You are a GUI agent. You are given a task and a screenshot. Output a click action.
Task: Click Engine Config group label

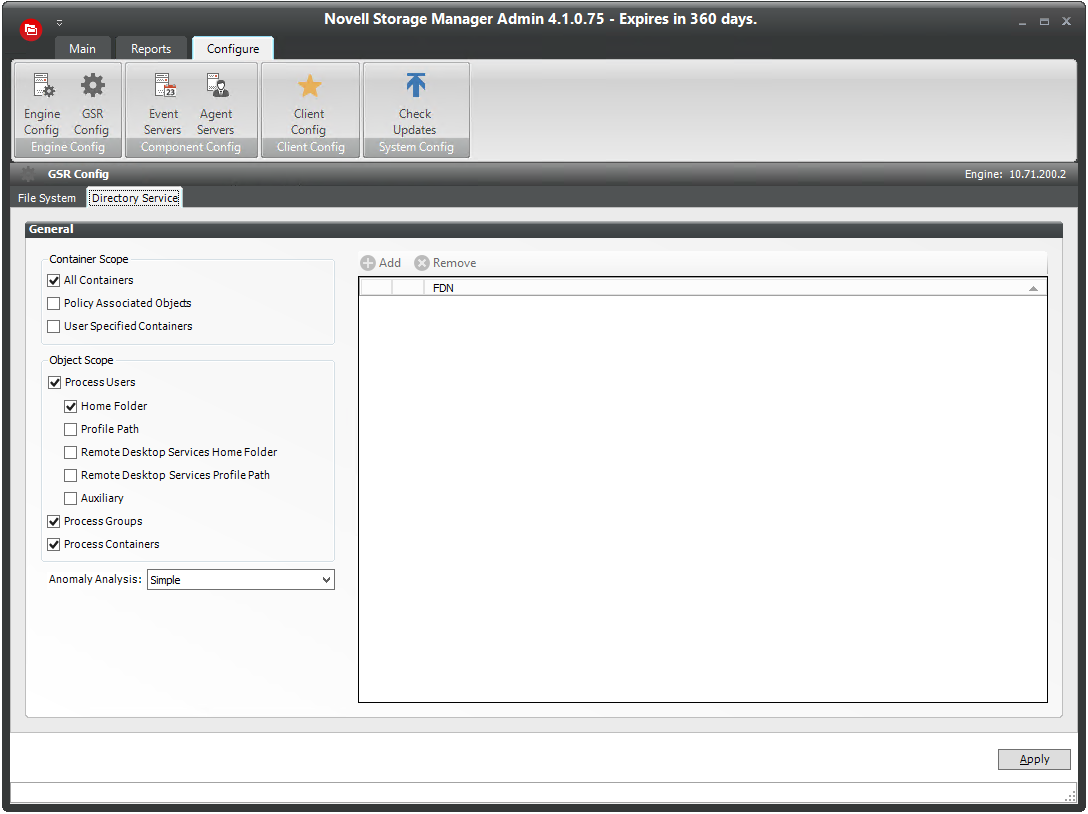pos(68,147)
